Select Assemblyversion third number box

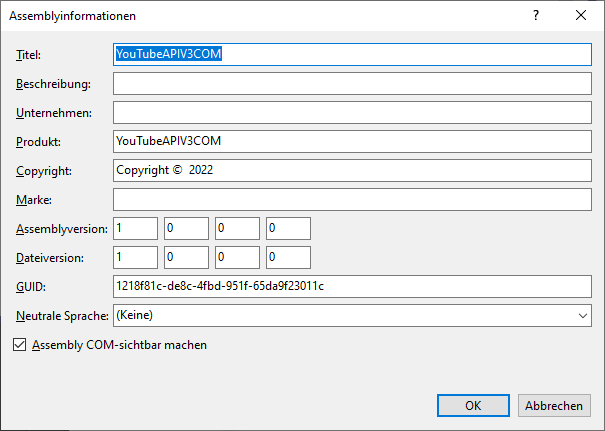(x=237, y=229)
